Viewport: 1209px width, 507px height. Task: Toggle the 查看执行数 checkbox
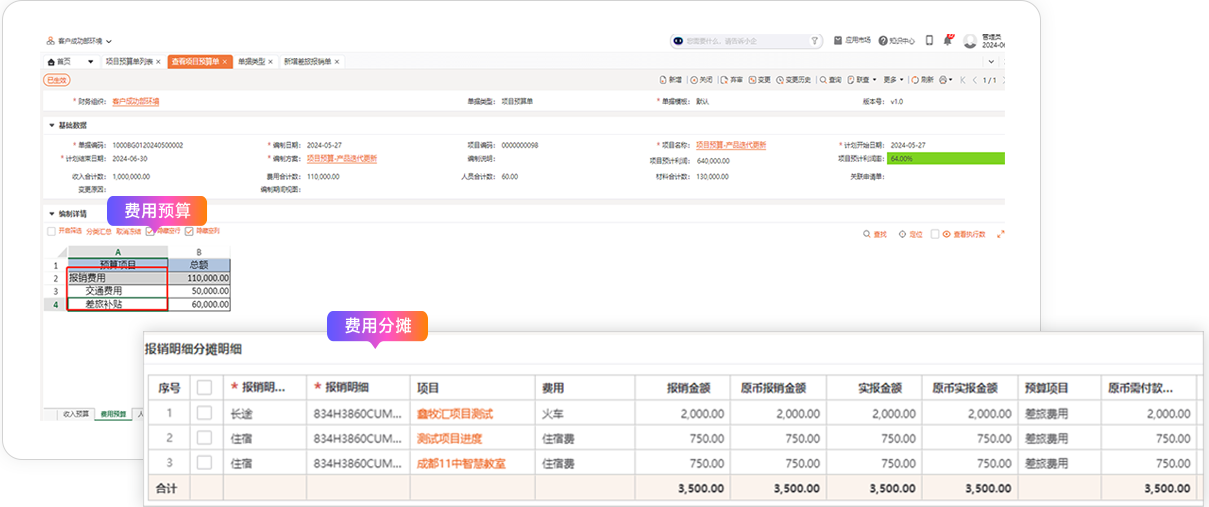coord(935,234)
